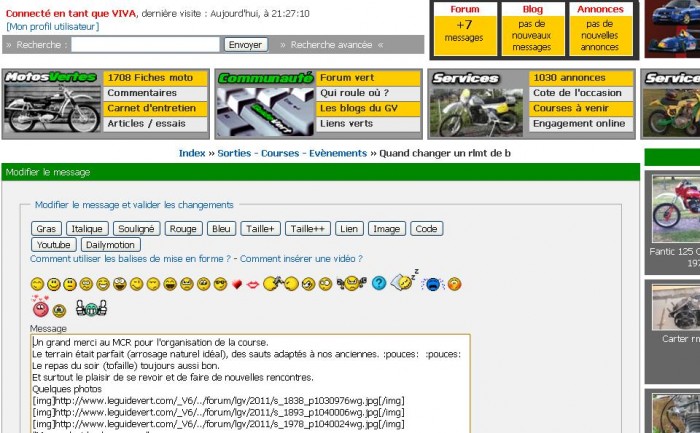Apply Taille++ larger text size

point(308,229)
